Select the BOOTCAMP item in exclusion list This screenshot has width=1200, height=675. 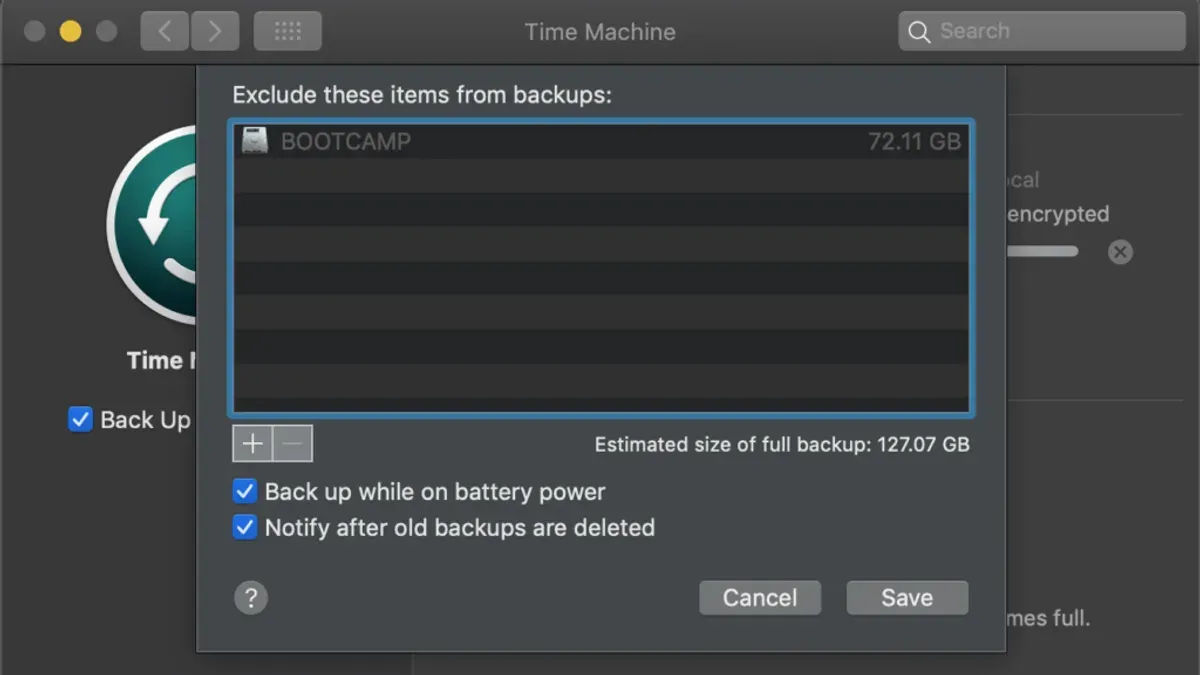(x=601, y=141)
